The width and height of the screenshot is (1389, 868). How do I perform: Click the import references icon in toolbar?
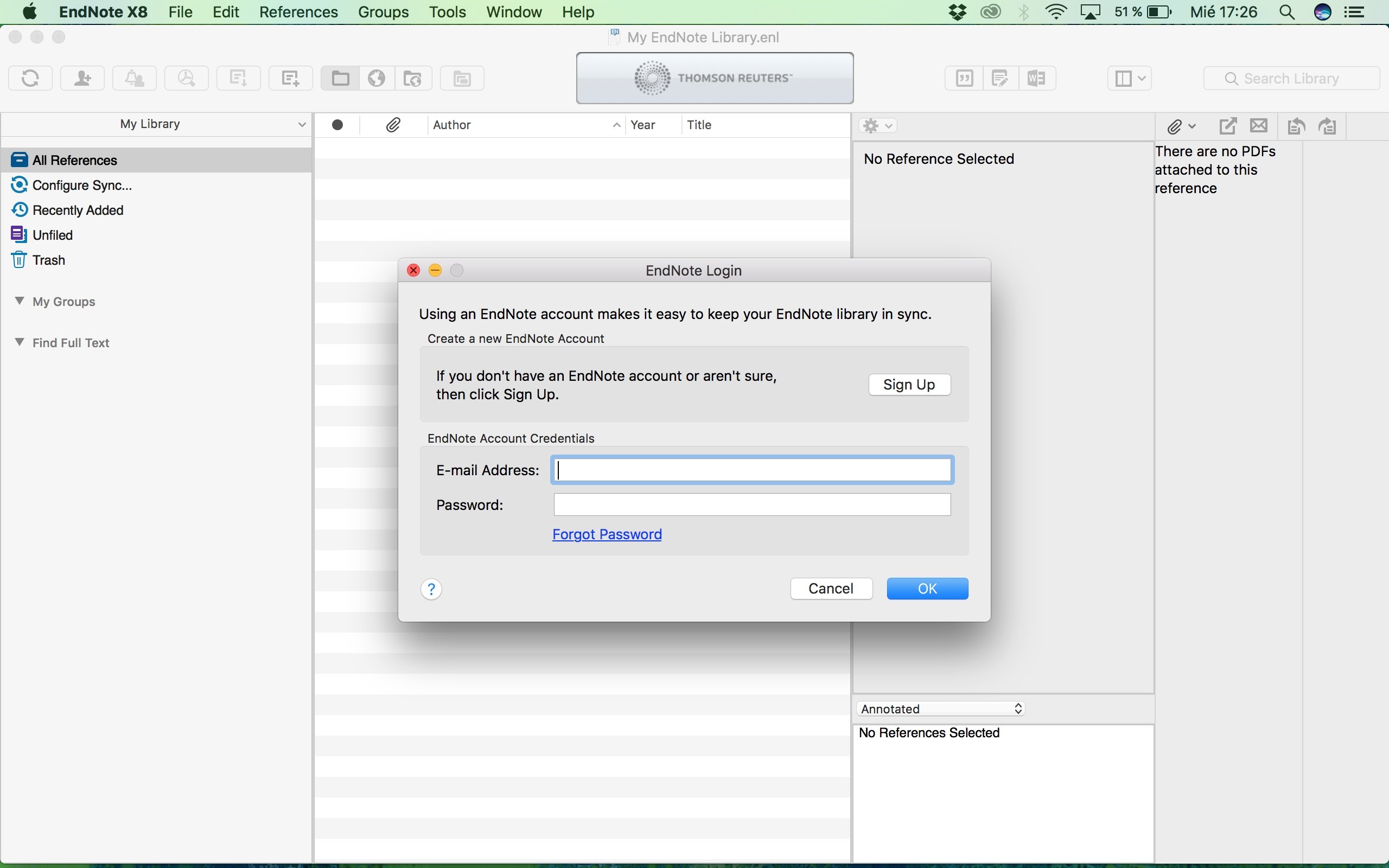point(237,78)
